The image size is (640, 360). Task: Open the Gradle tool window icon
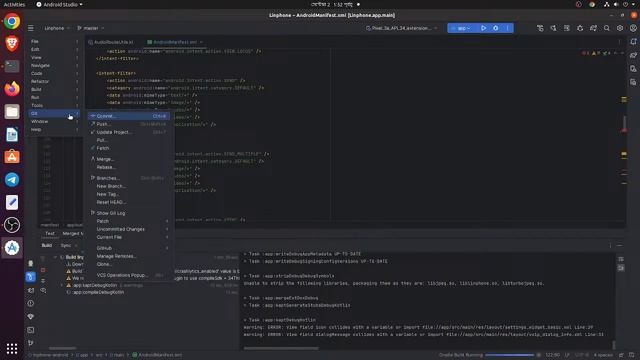click(x=633, y=55)
